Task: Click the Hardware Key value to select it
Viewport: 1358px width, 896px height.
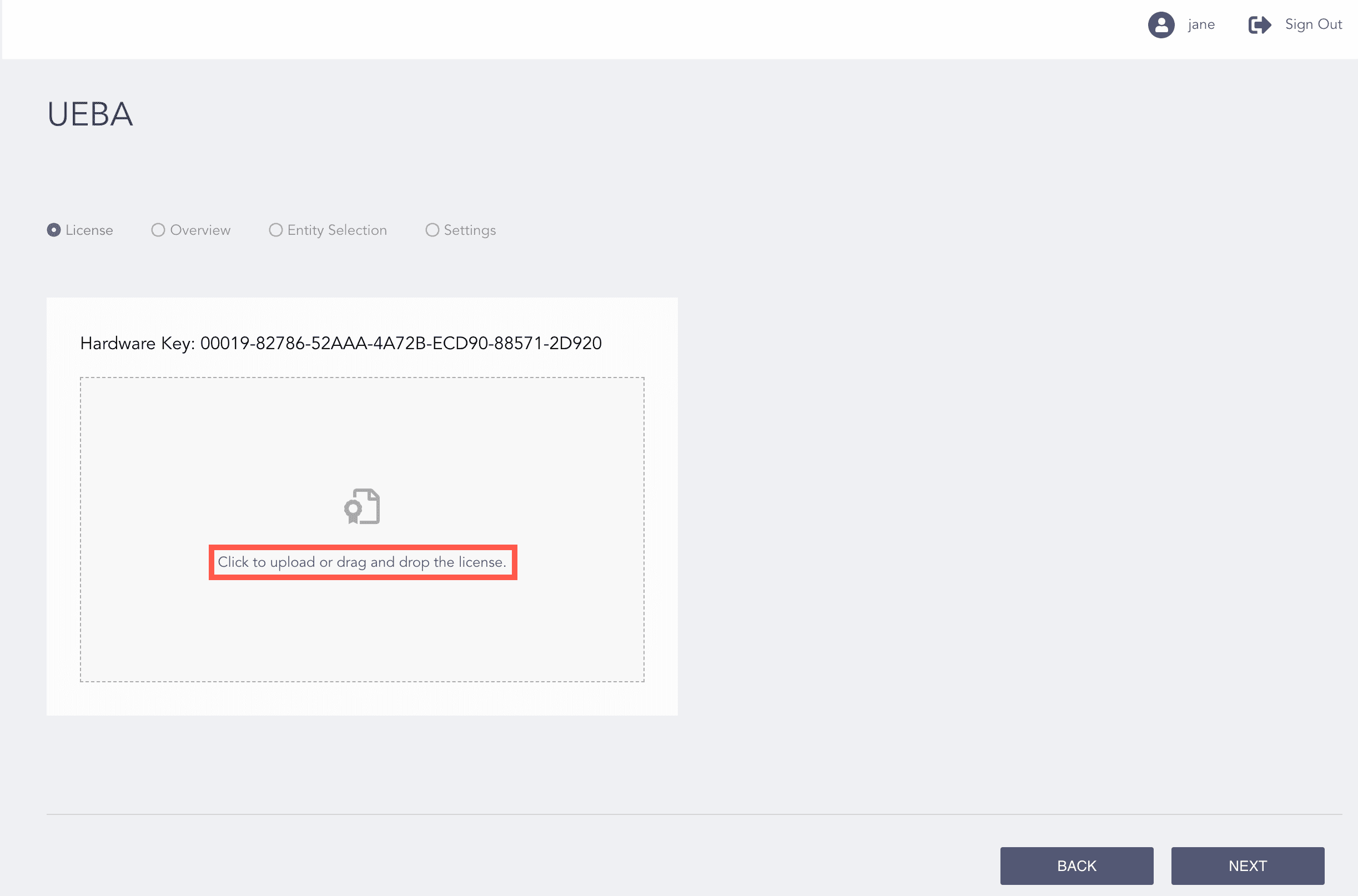Action: [x=401, y=343]
